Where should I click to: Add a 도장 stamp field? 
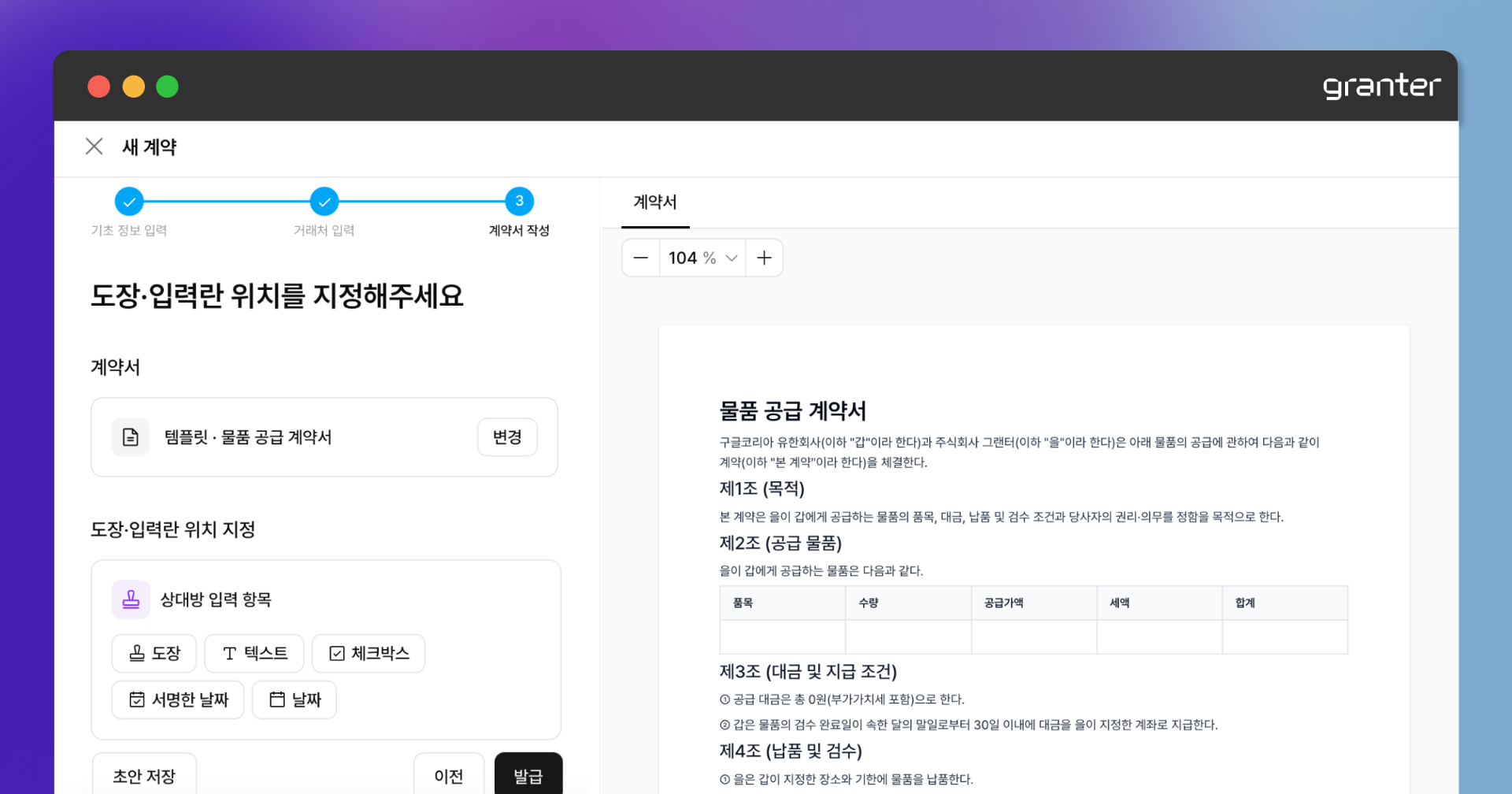(155, 653)
